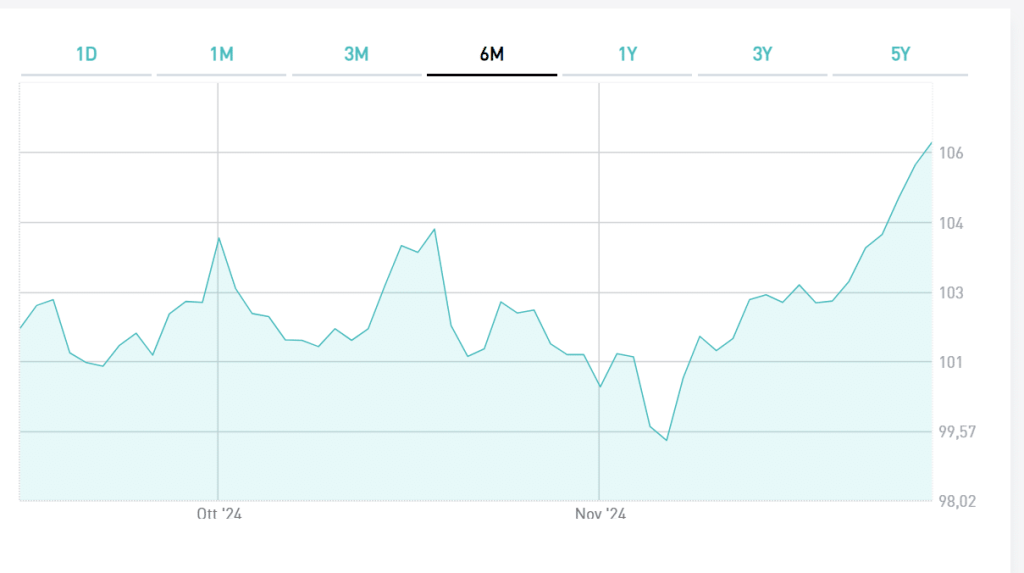Screen dimensions: 1024x573
Task: Switch to the 1M range tab
Action: [x=221, y=54]
